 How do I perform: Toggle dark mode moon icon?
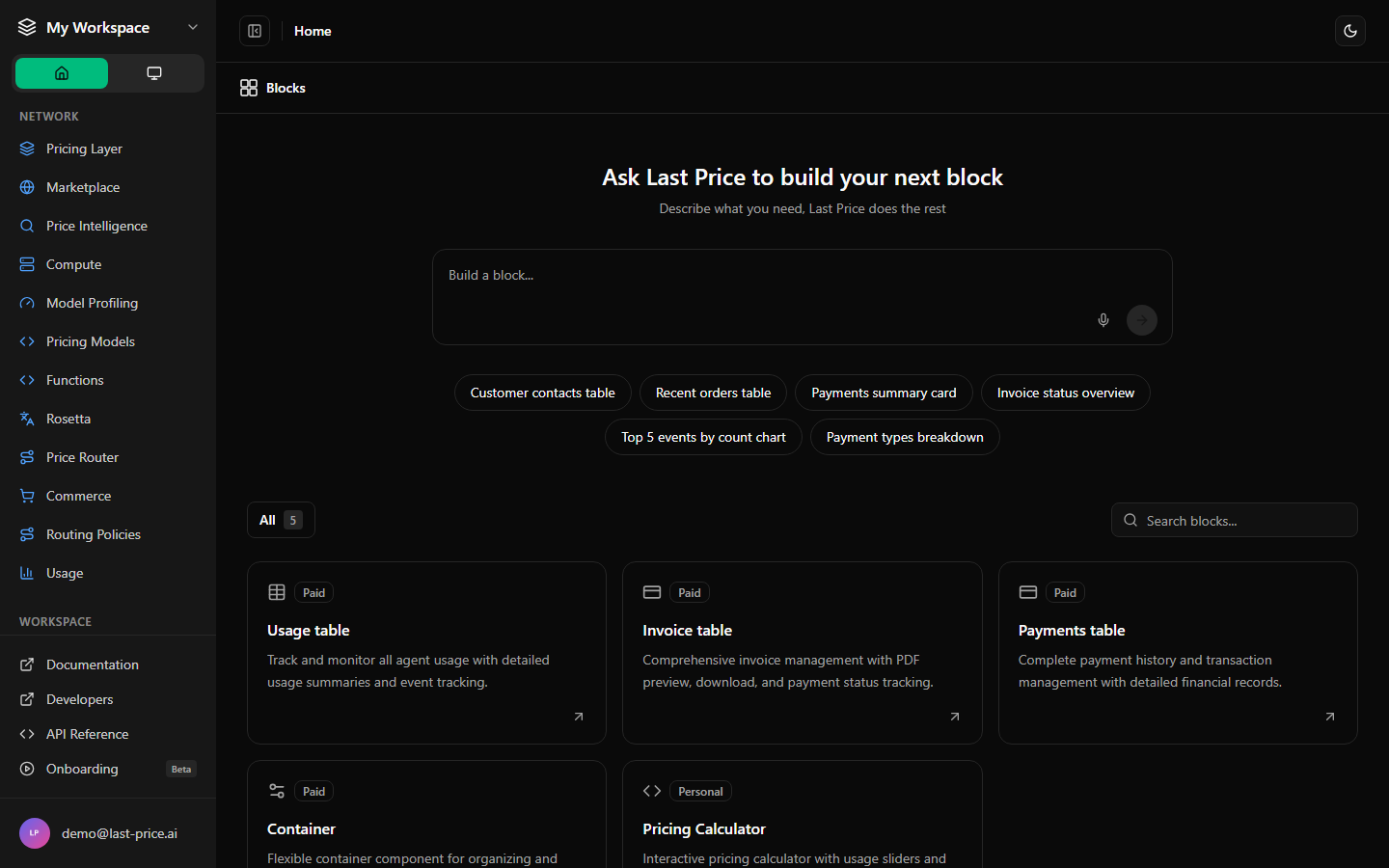tap(1350, 31)
